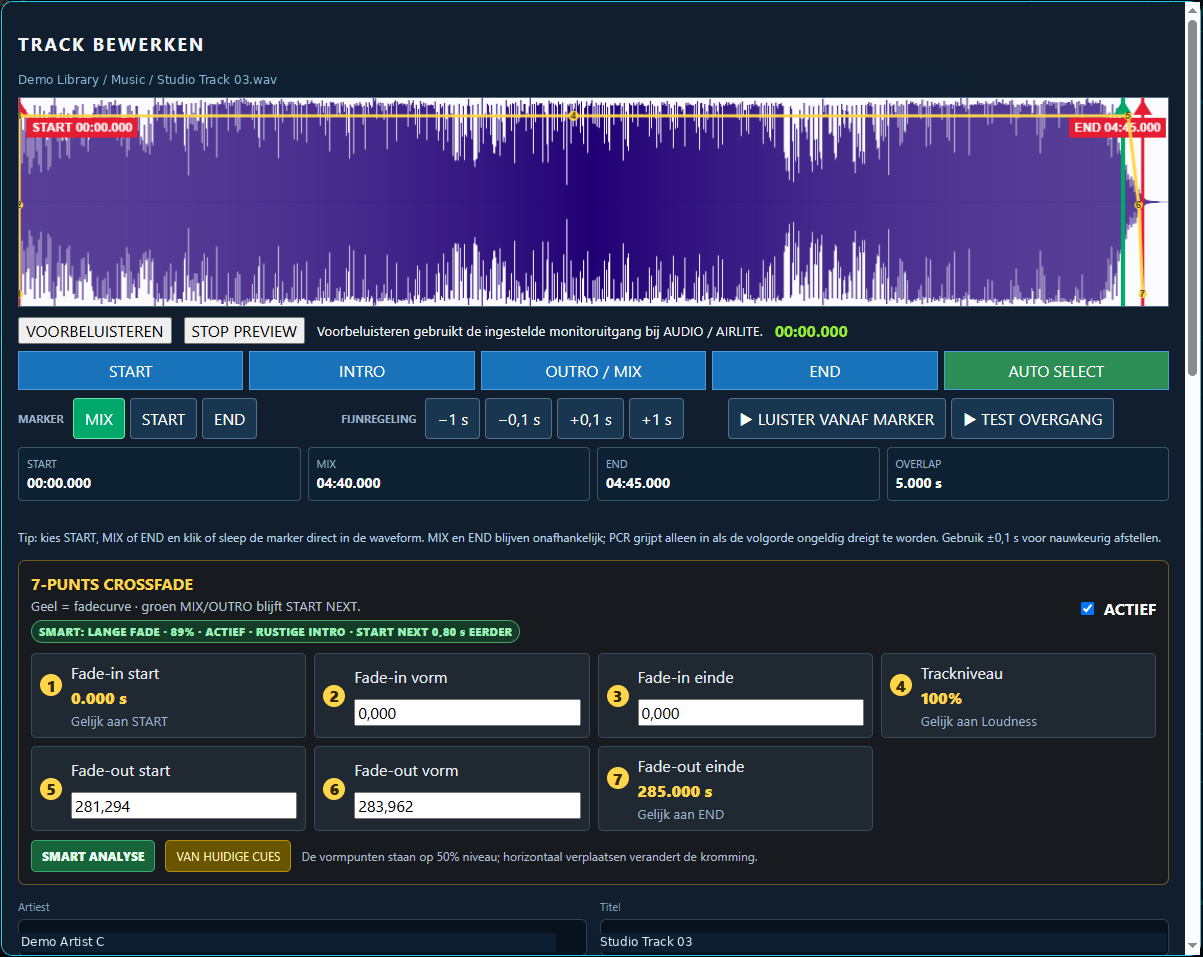Image resolution: width=1203 pixels, height=957 pixels.
Task: Click the Fade-in einde input field
Action: pyautogui.click(x=751, y=713)
